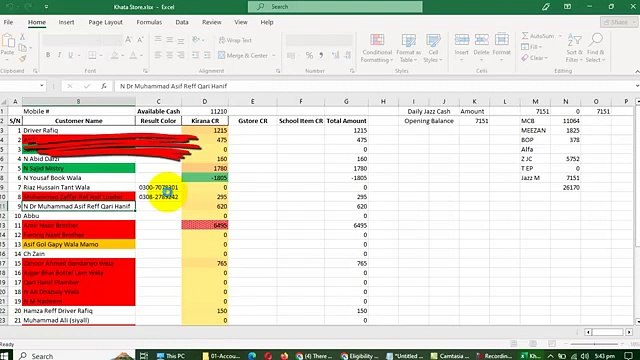Viewport: 640px width, 360px height.
Task: Toggle Underline formatting
Action: point(71,55)
